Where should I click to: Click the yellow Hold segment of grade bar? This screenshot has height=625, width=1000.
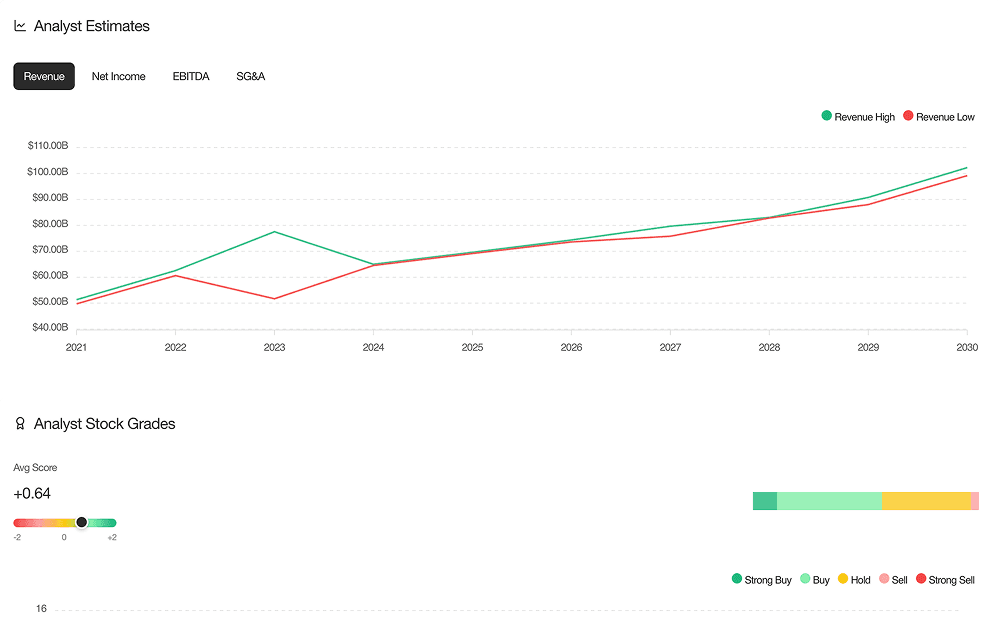[x=926, y=501]
